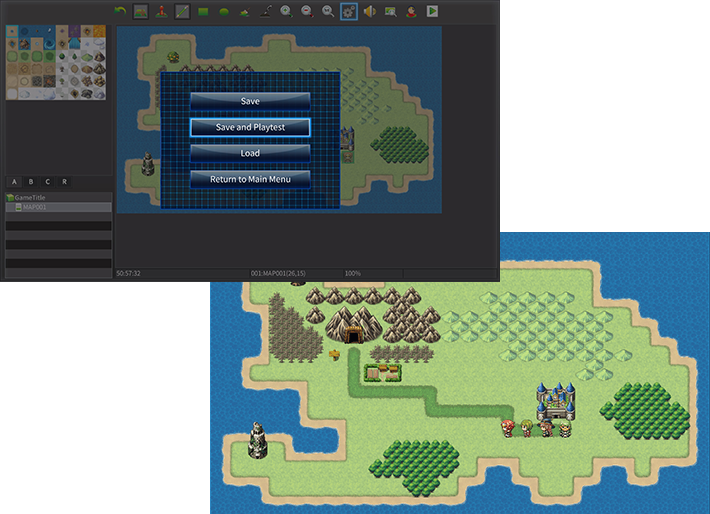
Task: Switch to tileset tab B
Action: point(31,182)
